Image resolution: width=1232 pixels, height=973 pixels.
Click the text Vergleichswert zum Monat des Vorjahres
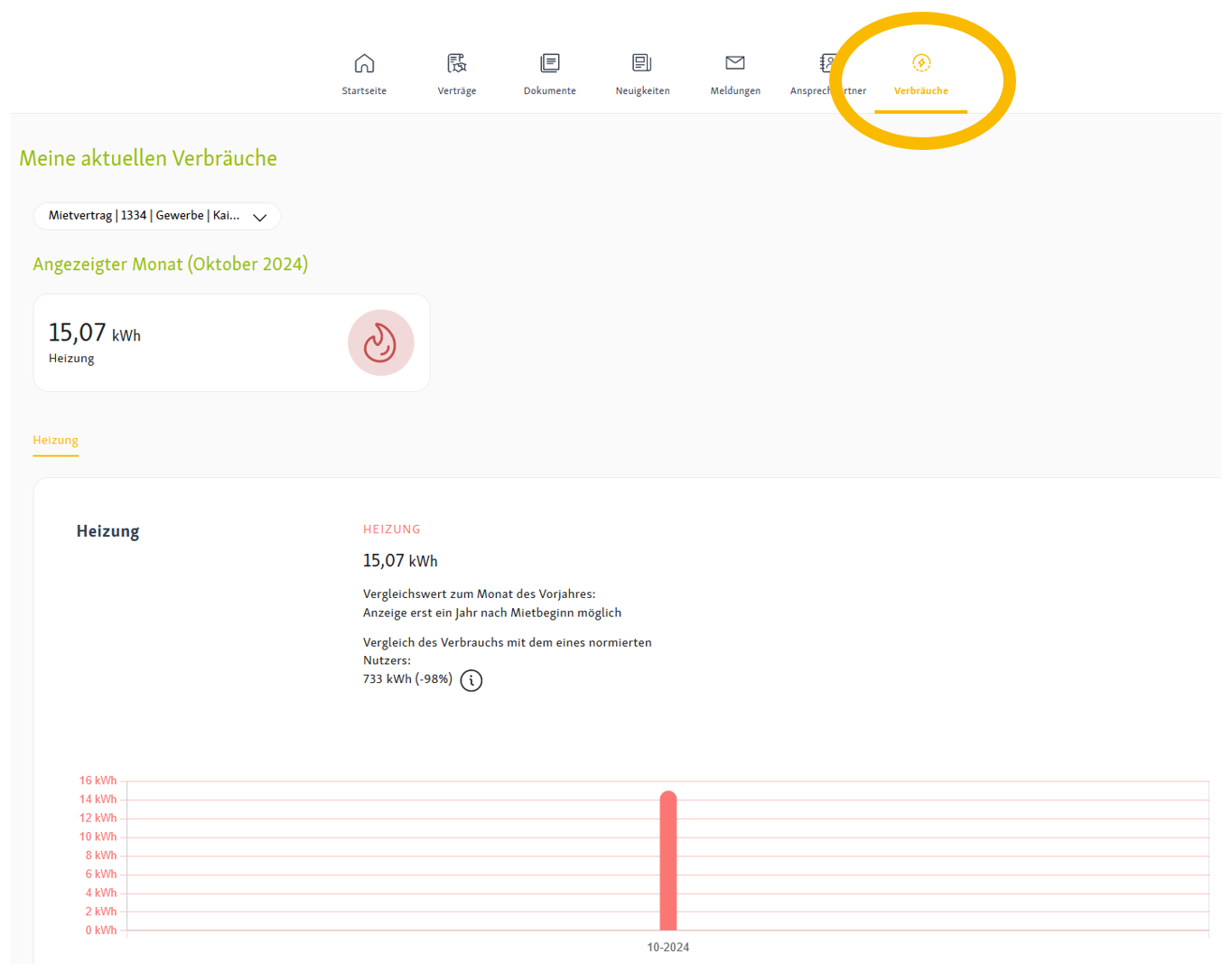coord(479,594)
